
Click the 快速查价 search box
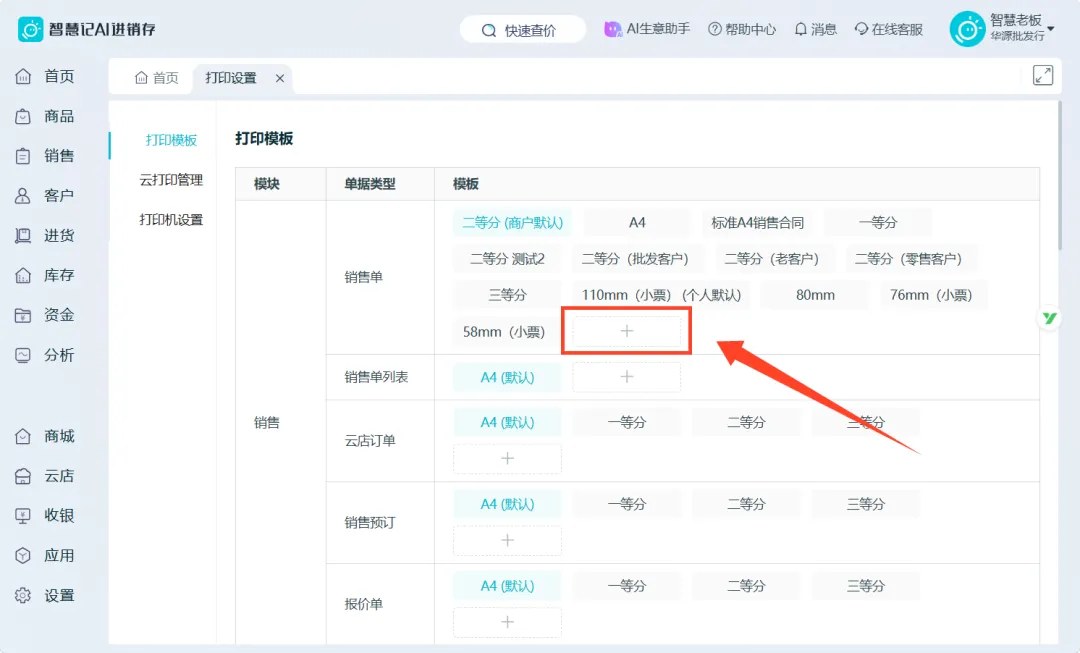523,30
